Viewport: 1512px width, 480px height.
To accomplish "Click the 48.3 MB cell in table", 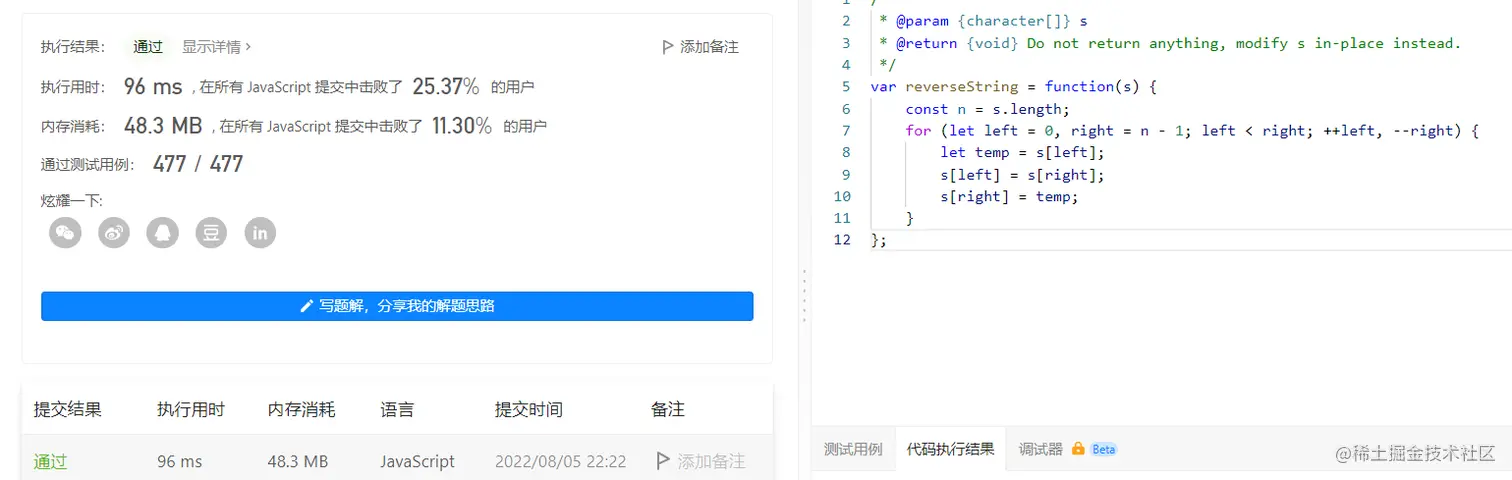I will pyautogui.click(x=298, y=461).
